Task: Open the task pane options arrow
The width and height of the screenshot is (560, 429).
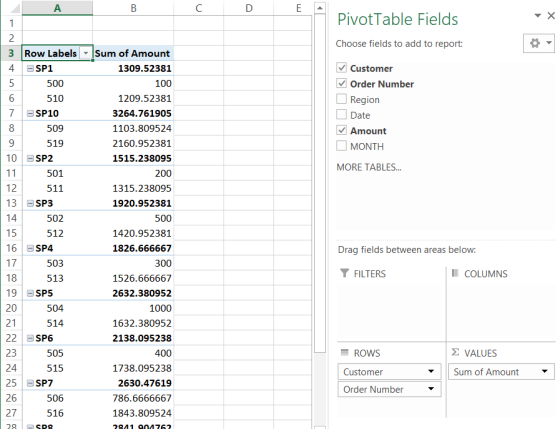Action: click(538, 15)
